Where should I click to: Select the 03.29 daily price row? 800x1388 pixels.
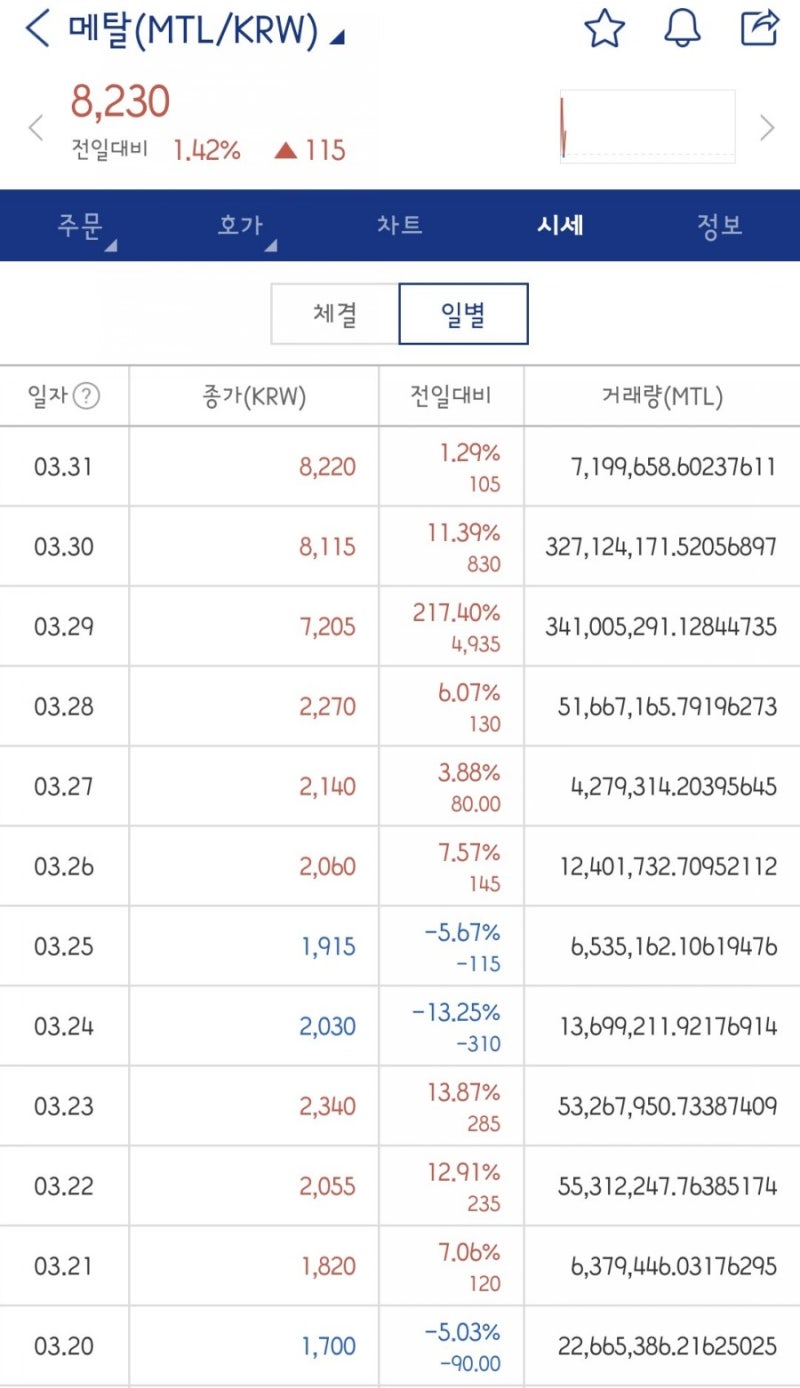pyautogui.click(x=400, y=625)
